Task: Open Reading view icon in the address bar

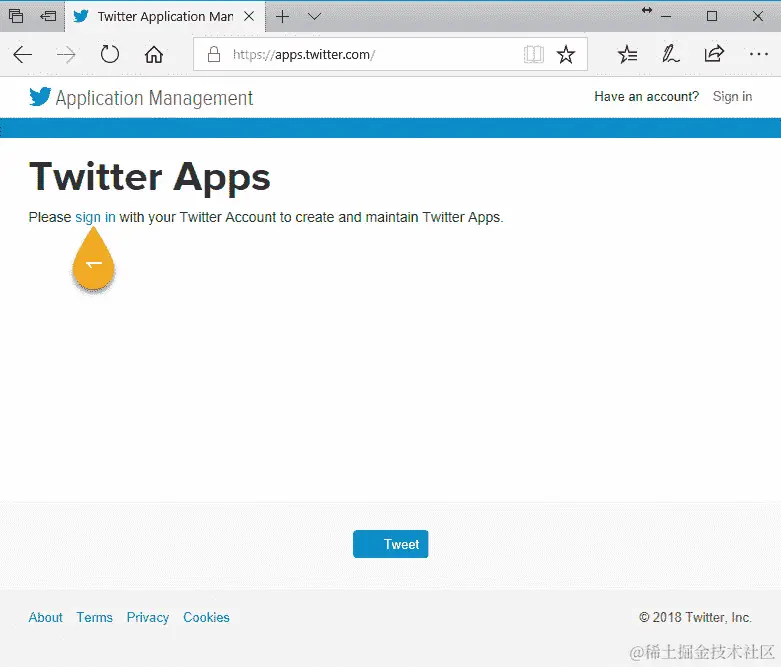Action: click(x=533, y=54)
